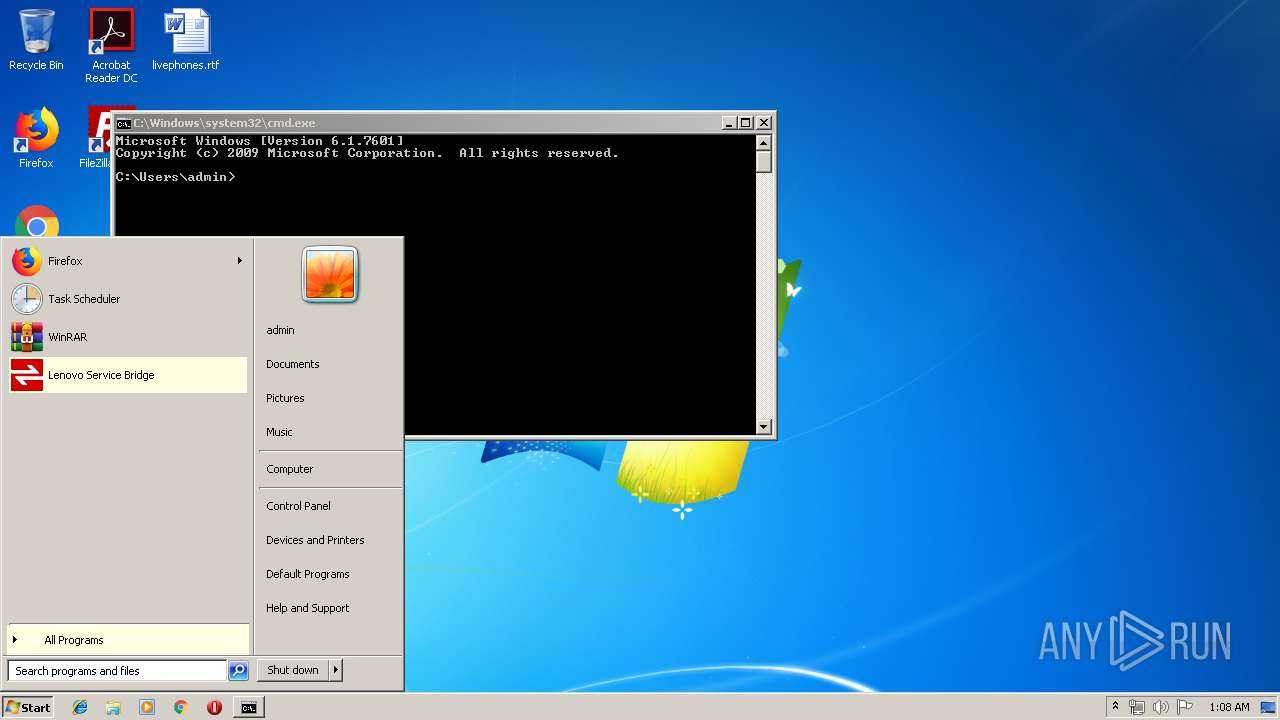Open Devices and Printers
Viewport: 1280px width, 720px height.
coord(315,540)
